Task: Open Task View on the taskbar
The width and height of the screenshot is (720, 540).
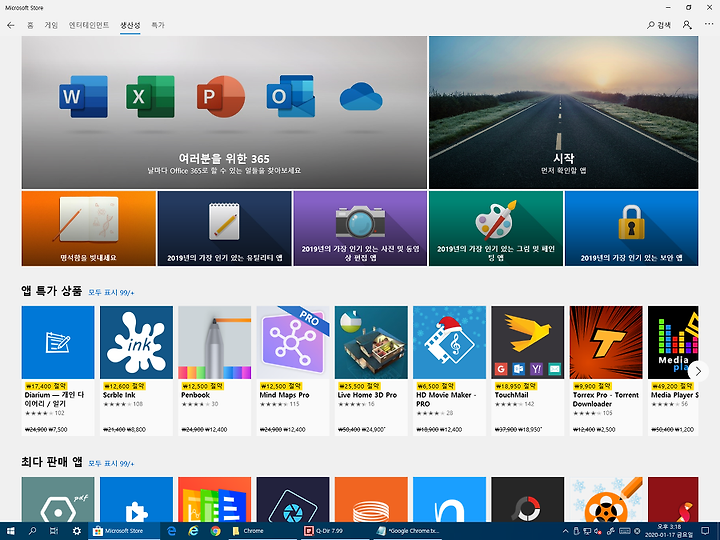Action: [54, 531]
